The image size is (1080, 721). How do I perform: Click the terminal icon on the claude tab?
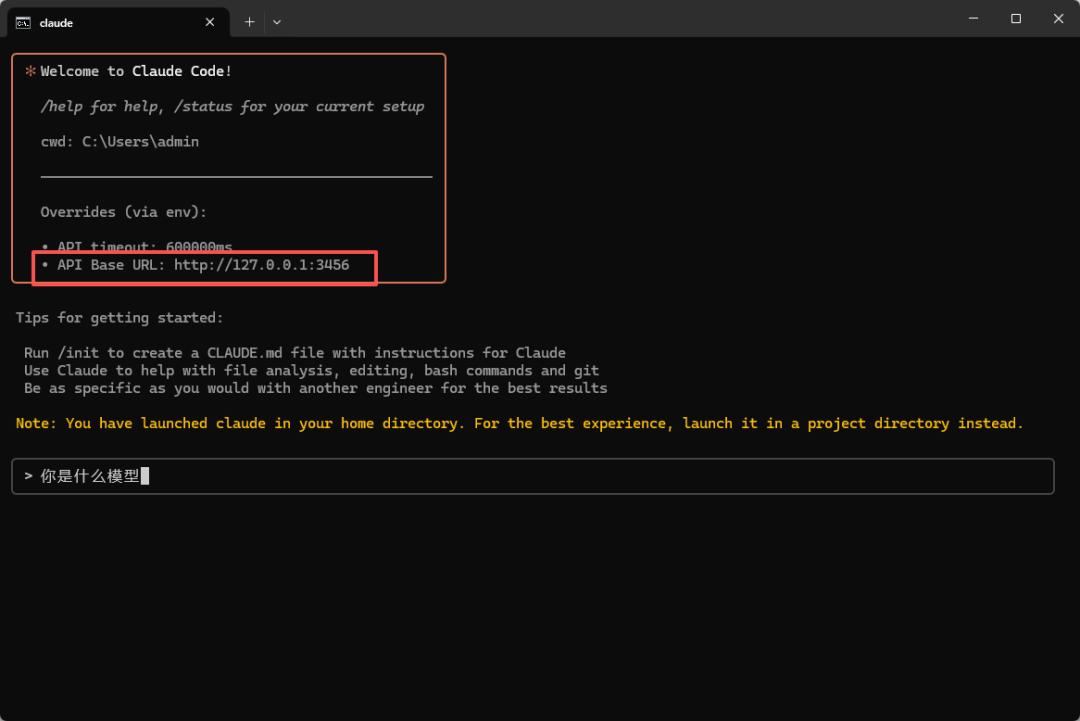(23, 23)
